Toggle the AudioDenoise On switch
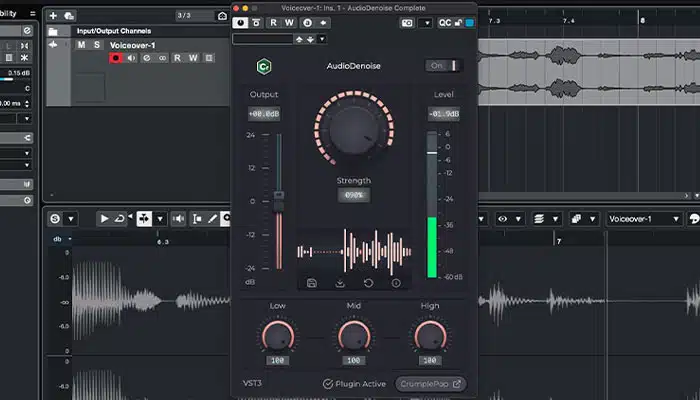This screenshot has height=400, width=700. click(x=444, y=66)
